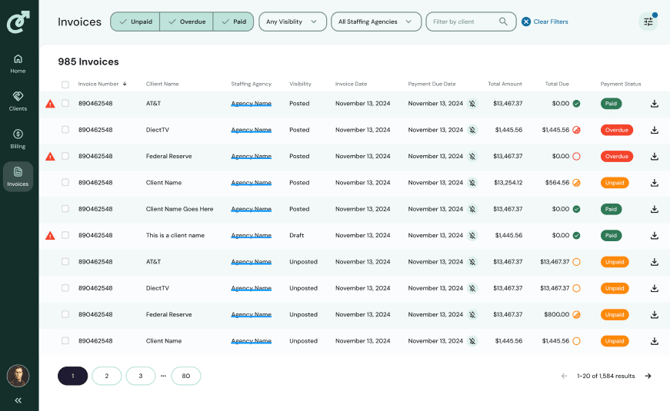Expand the All Staffing Agencies dropdown
The height and width of the screenshot is (411, 670).
(375, 21)
